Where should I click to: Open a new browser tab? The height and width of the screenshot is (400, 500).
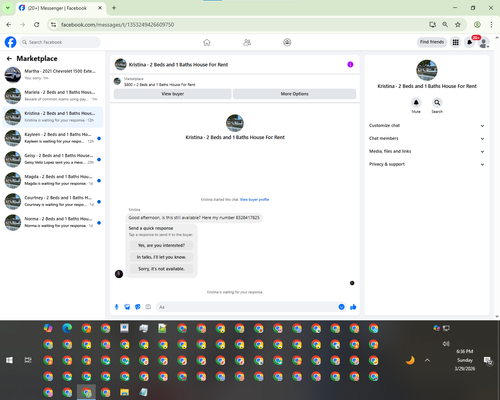114,8
